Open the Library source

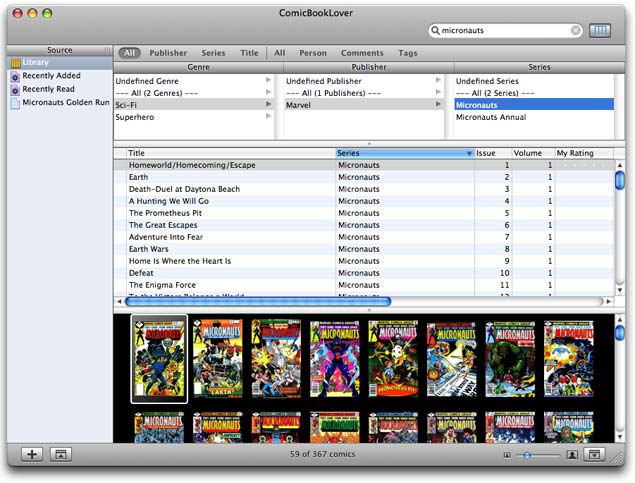[x=60, y=62]
